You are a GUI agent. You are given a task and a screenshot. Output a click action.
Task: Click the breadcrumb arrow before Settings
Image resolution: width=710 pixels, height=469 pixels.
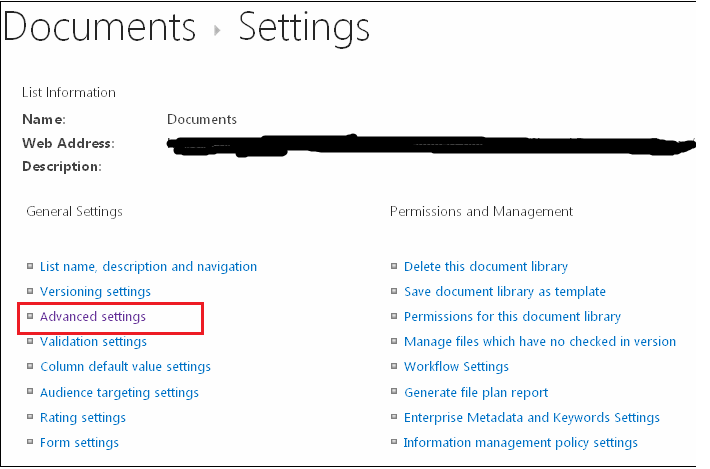pos(217,30)
